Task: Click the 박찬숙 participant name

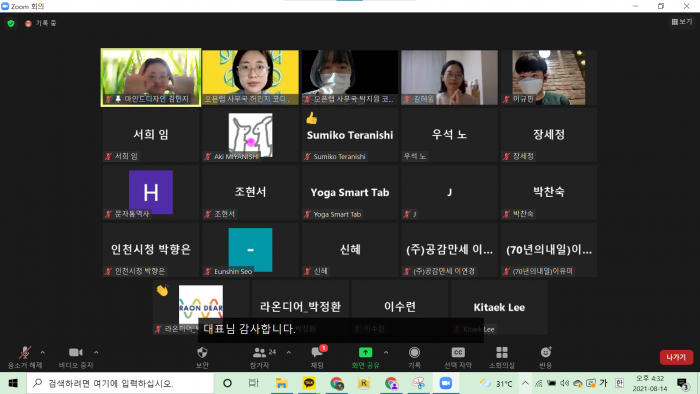Action: pos(549,191)
